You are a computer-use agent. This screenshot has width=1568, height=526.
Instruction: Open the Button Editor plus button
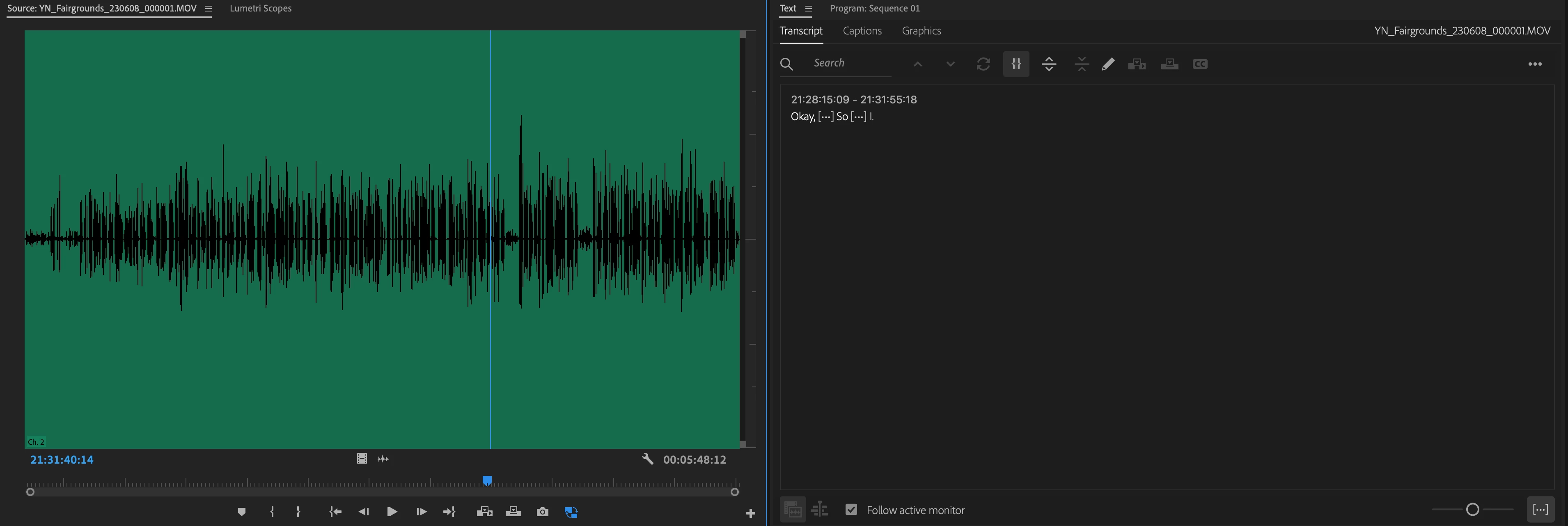[x=750, y=513]
